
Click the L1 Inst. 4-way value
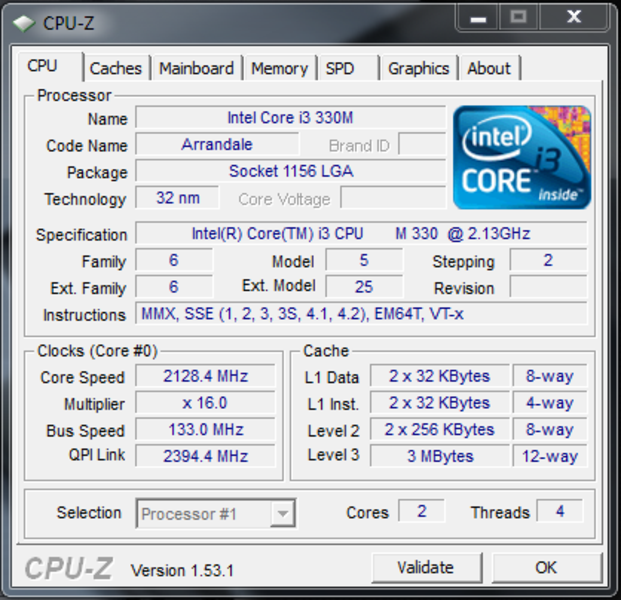pos(550,403)
